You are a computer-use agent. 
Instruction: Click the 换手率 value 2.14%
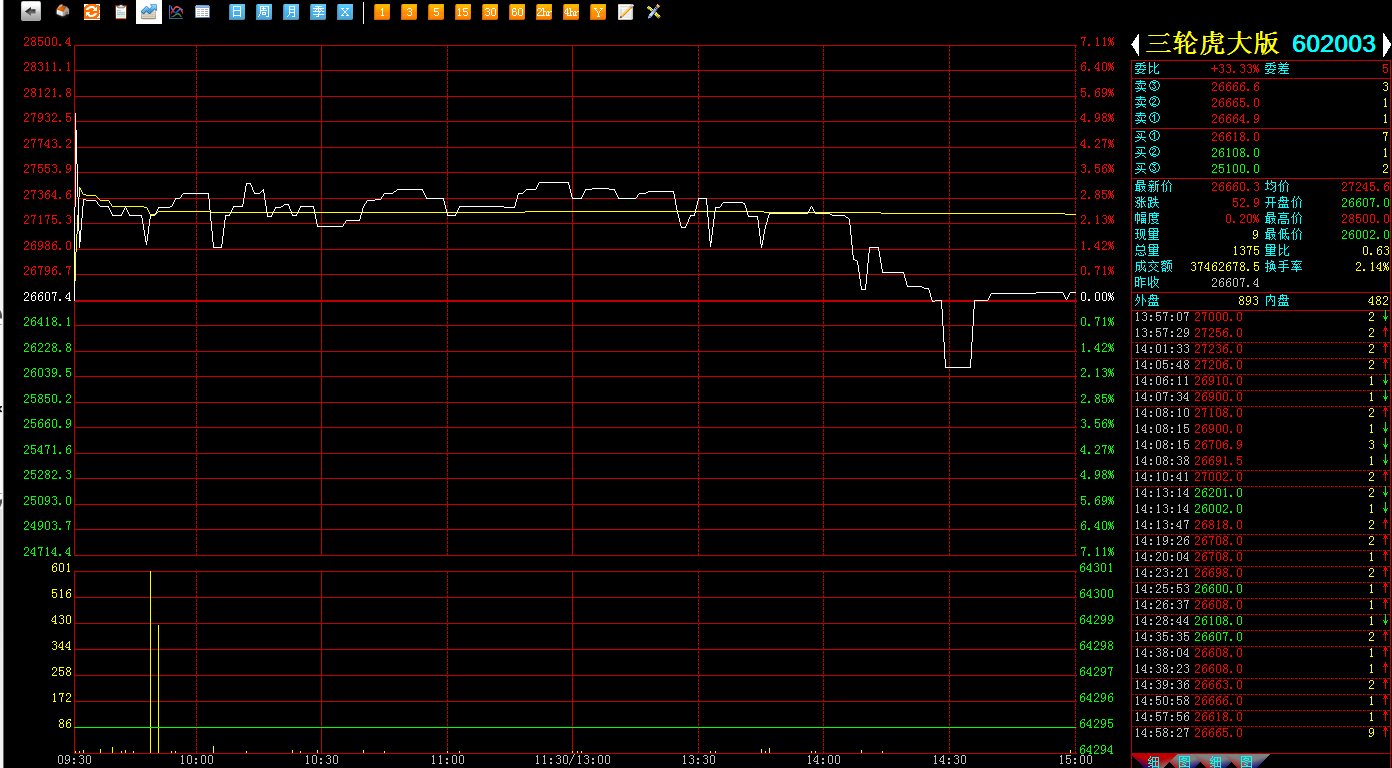coord(1373,267)
